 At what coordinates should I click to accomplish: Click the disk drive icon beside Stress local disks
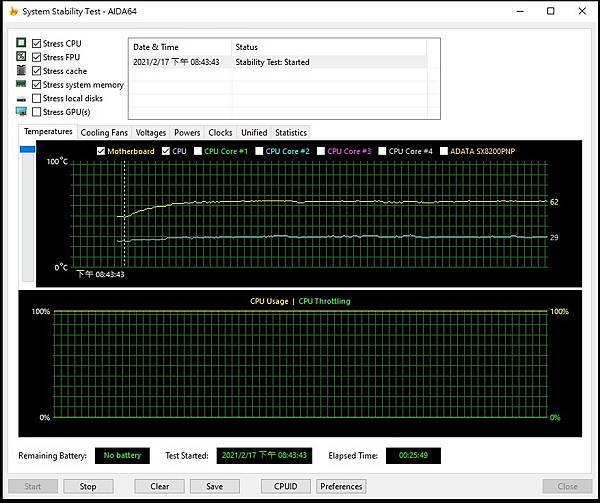(21, 99)
